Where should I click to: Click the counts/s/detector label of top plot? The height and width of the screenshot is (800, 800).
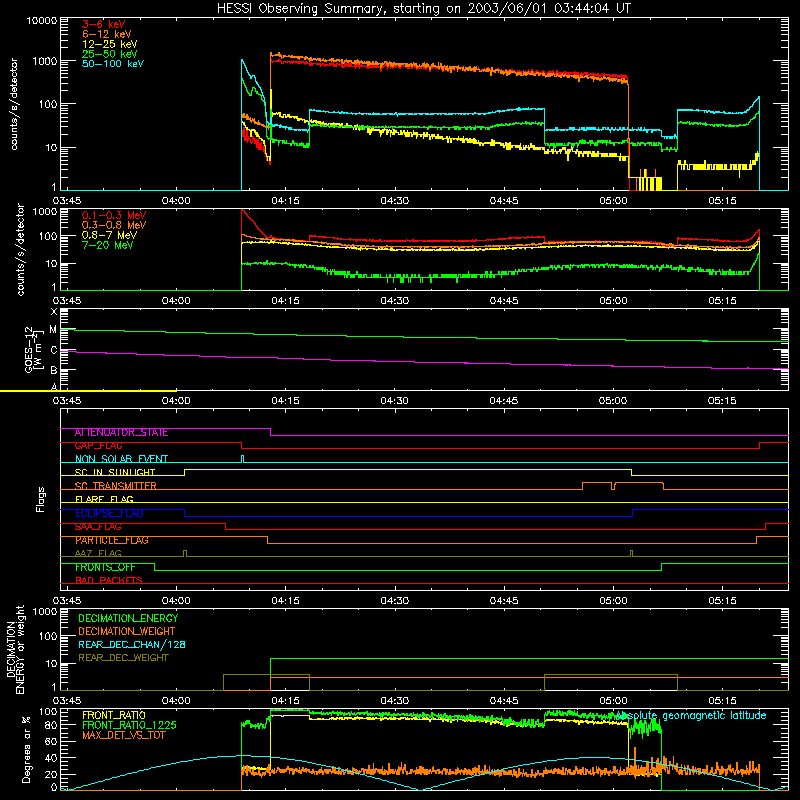(14, 104)
